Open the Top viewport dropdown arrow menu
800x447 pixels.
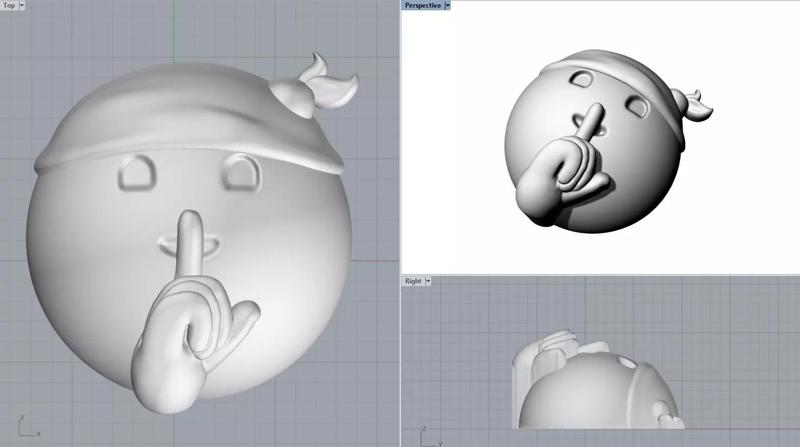click(21, 6)
